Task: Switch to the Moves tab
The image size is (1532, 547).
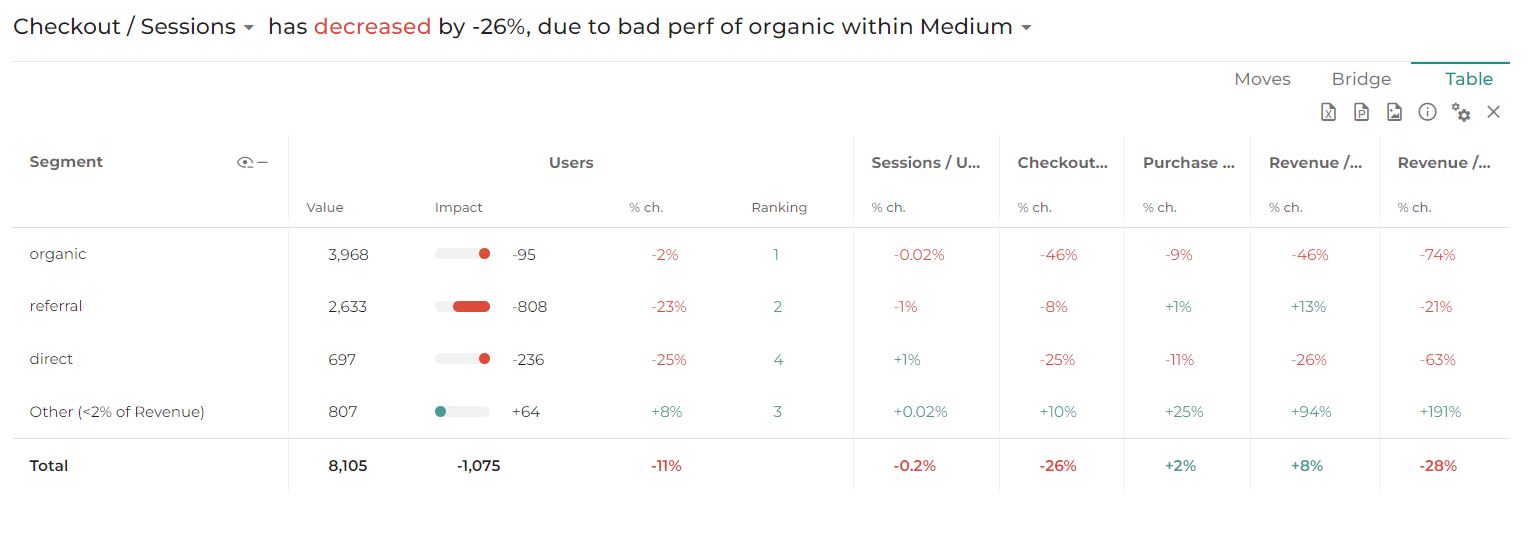Action: [x=1262, y=79]
